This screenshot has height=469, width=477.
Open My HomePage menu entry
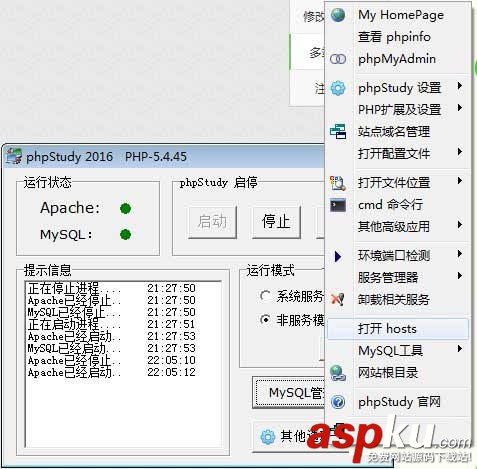398,15
